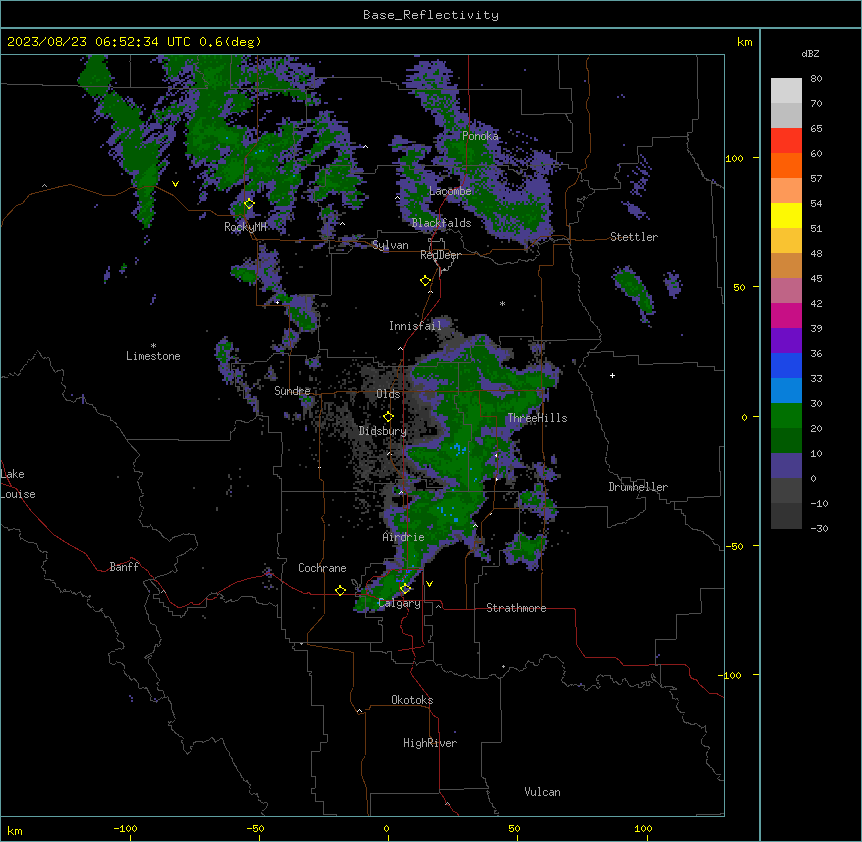Click the Banff town label
The height and width of the screenshot is (842, 862).
[124, 567]
